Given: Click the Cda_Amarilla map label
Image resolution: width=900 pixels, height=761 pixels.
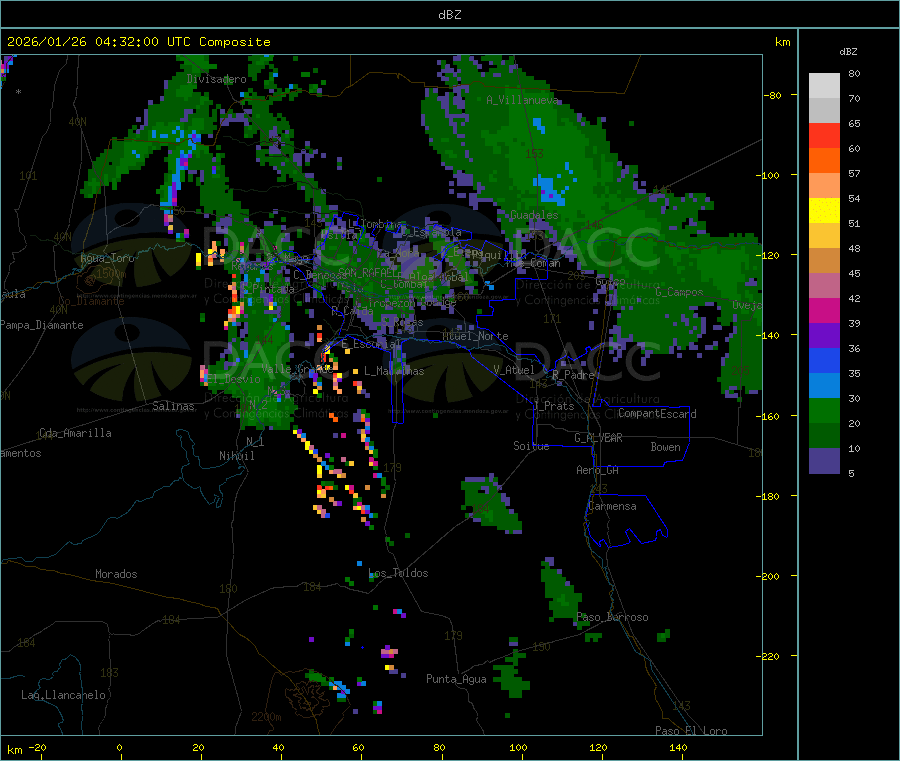Looking at the screenshot, I should click(75, 433).
